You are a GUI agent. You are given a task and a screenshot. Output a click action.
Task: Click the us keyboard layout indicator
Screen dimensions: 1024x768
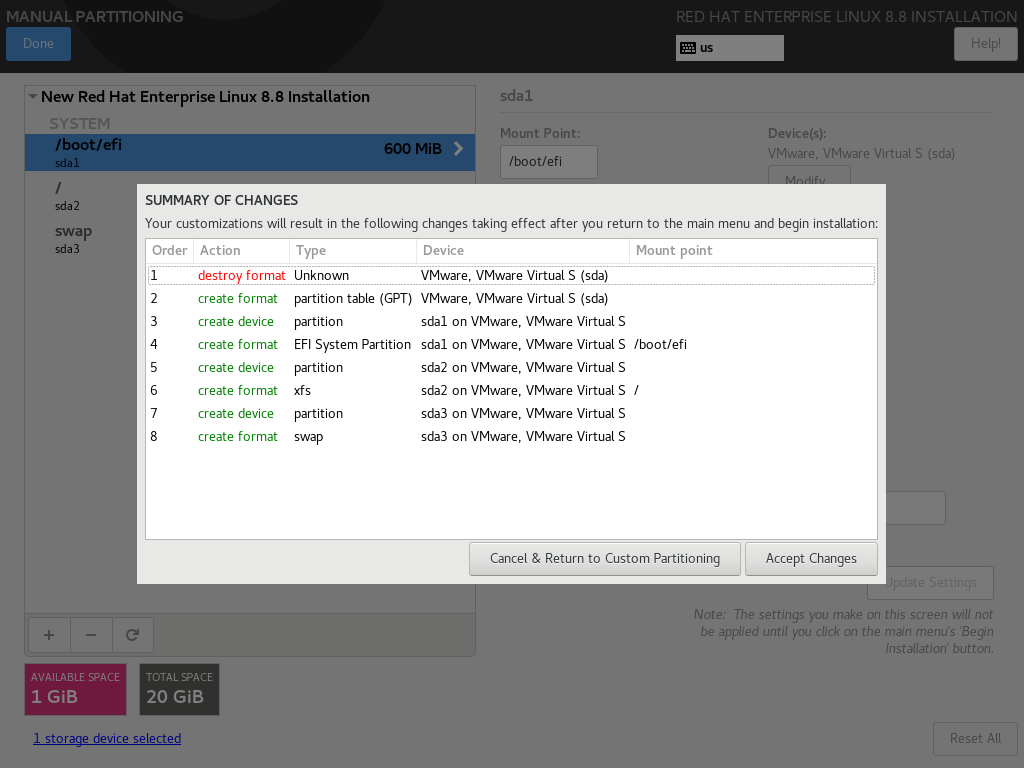point(729,48)
